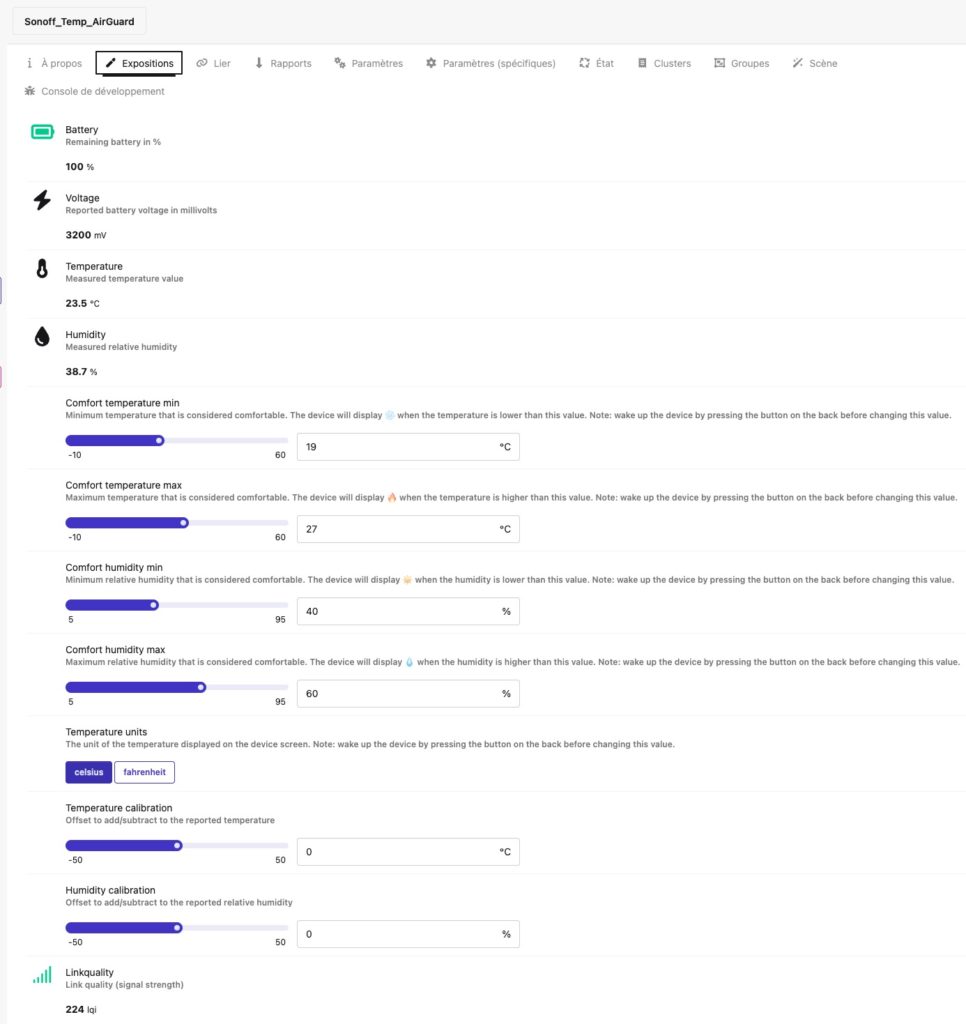Screen dimensions: 966x1024
Task: Click the Sonoff_Temp_AirGuard device name button
Action: 79,20
